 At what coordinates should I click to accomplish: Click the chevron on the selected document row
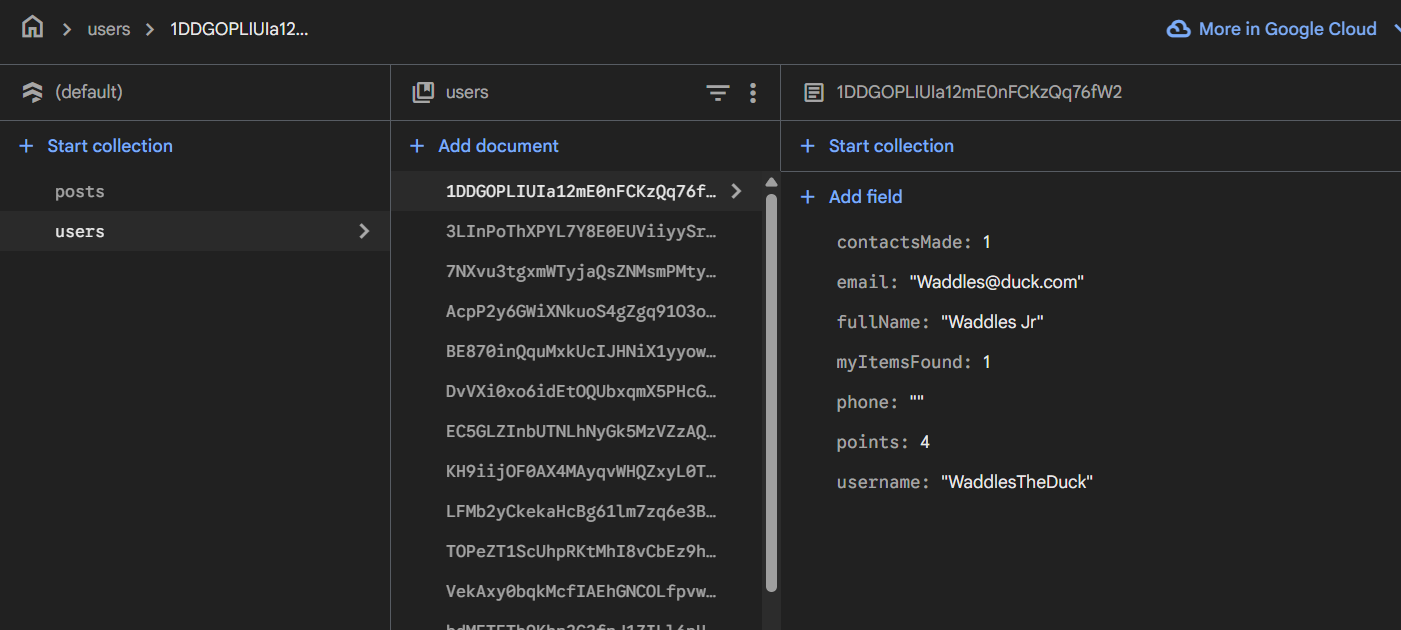[737, 191]
